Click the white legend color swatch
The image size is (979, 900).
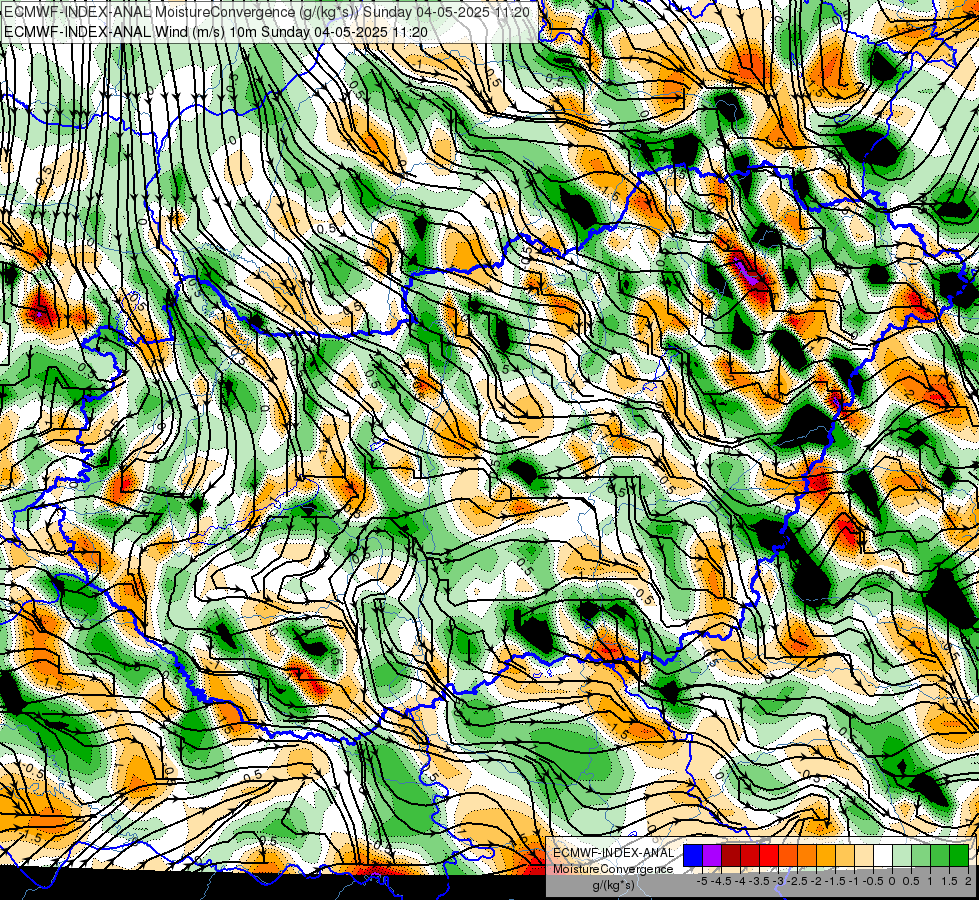point(883,855)
